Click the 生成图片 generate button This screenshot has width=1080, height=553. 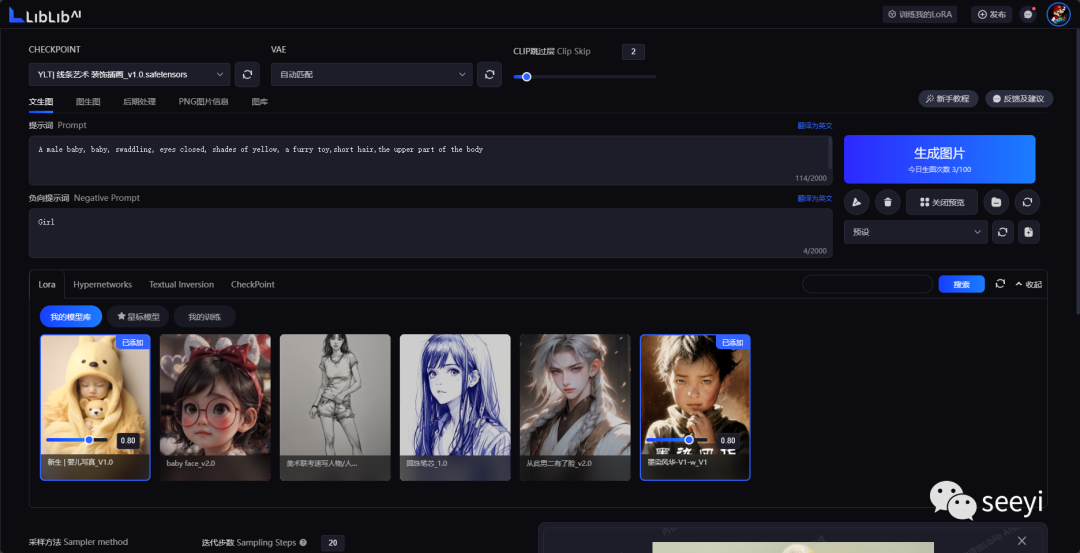click(x=939, y=158)
